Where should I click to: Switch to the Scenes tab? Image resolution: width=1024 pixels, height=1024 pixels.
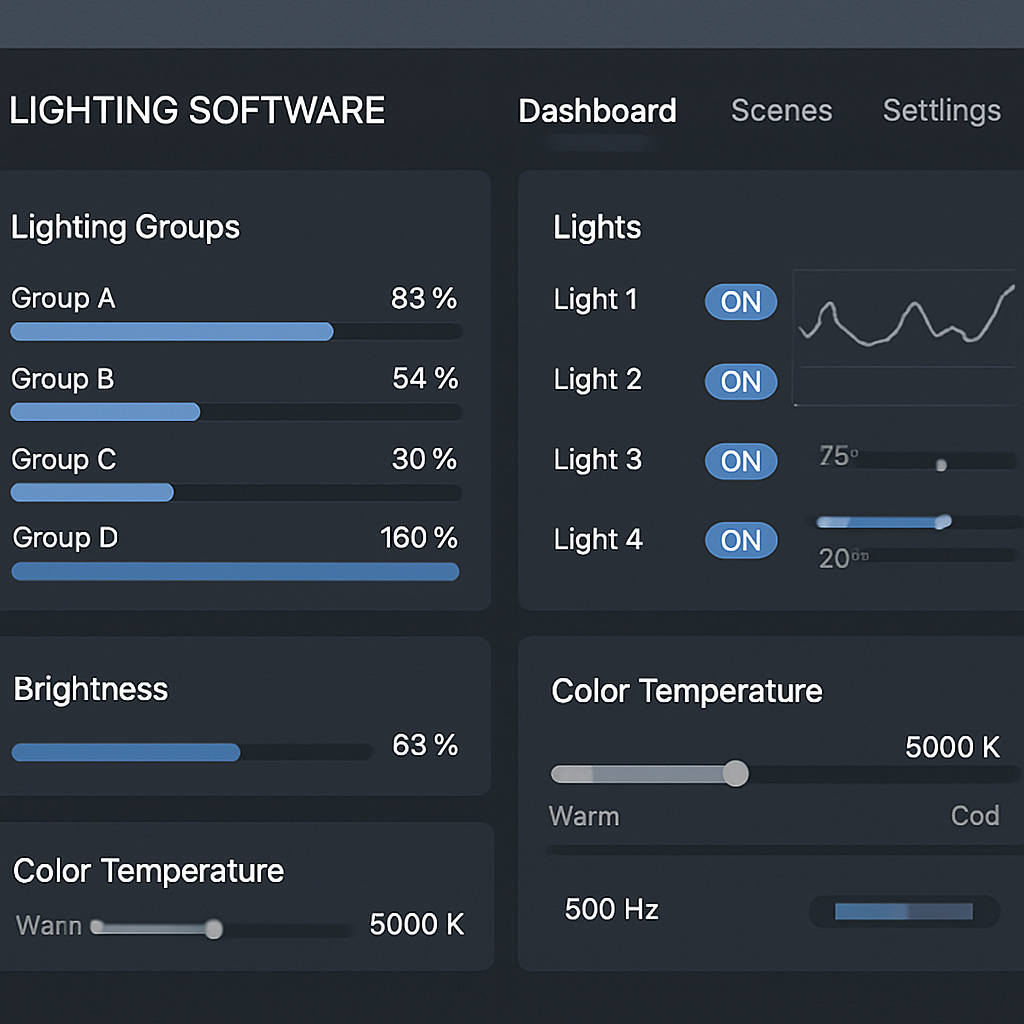781,111
